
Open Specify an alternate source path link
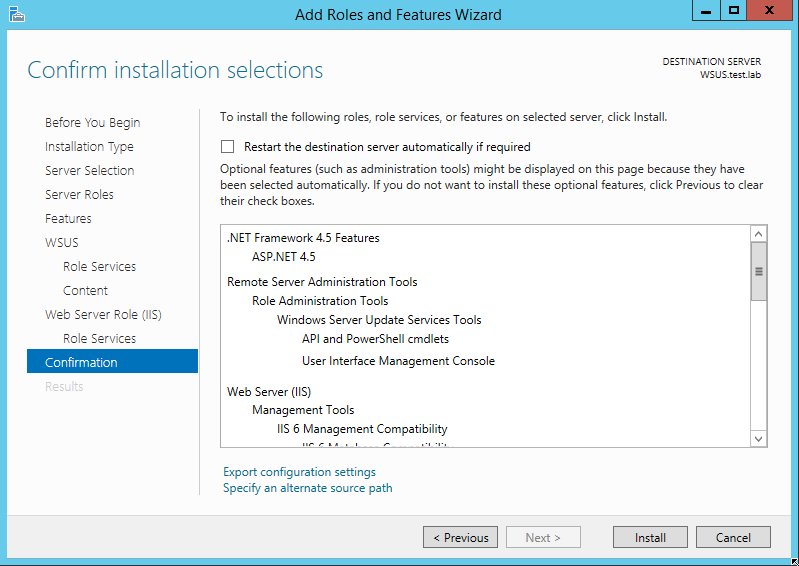pos(308,488)
